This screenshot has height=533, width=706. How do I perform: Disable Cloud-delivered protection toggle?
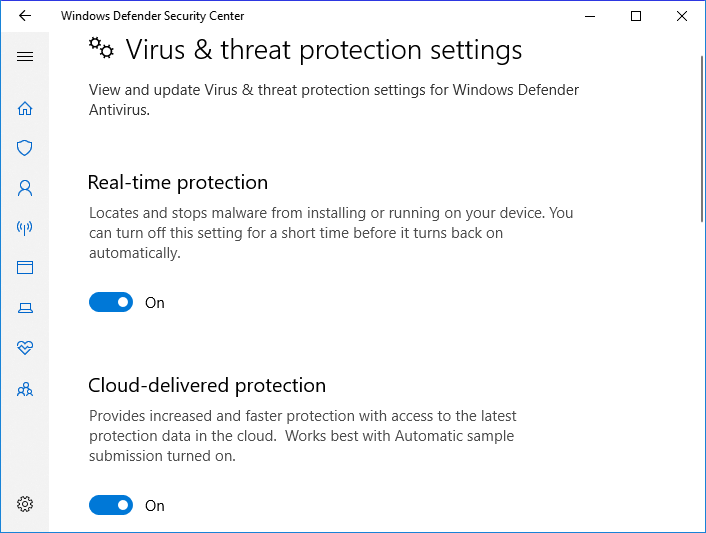tap(111, 505)
